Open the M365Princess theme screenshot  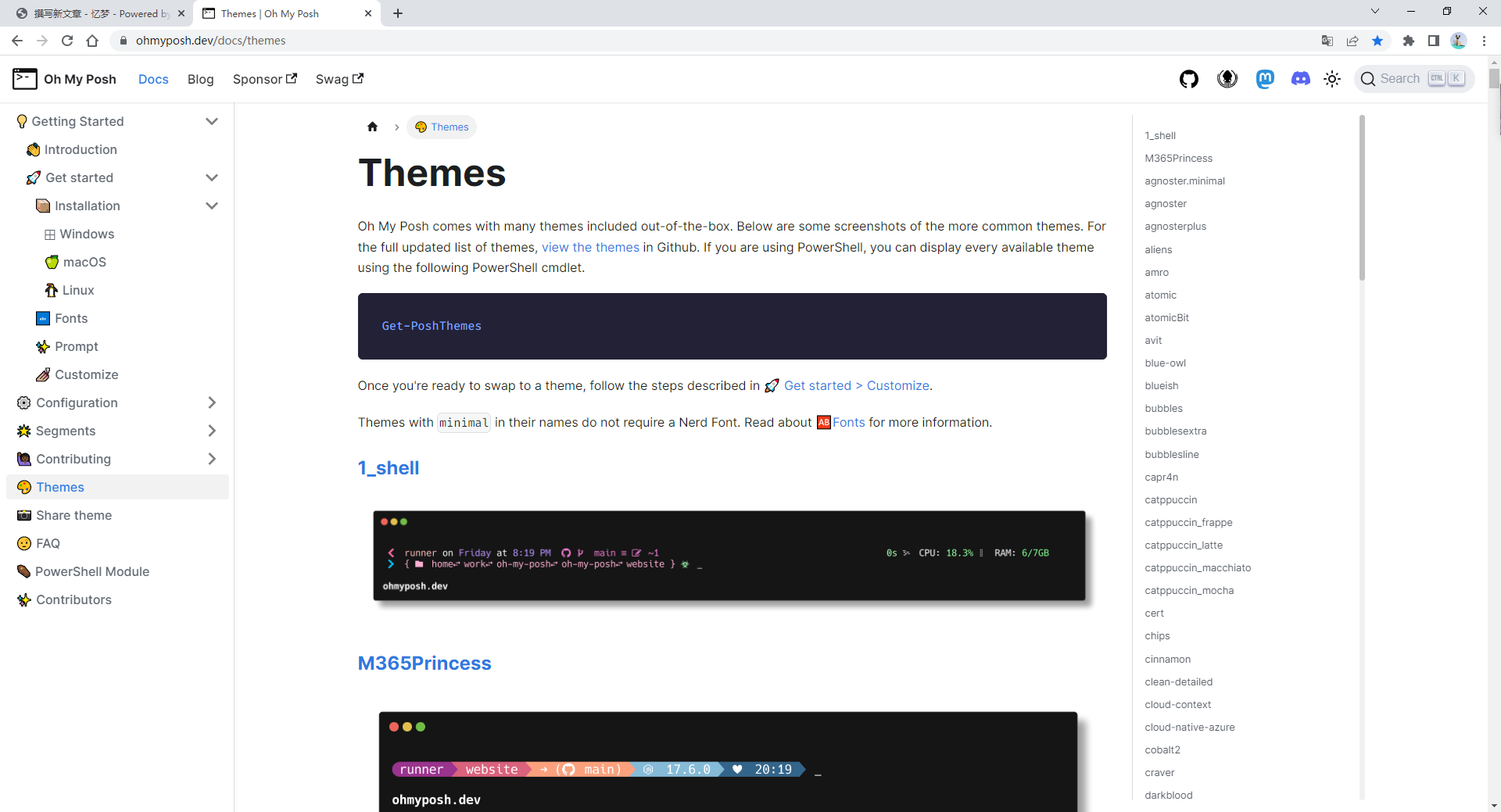[729, 762]
